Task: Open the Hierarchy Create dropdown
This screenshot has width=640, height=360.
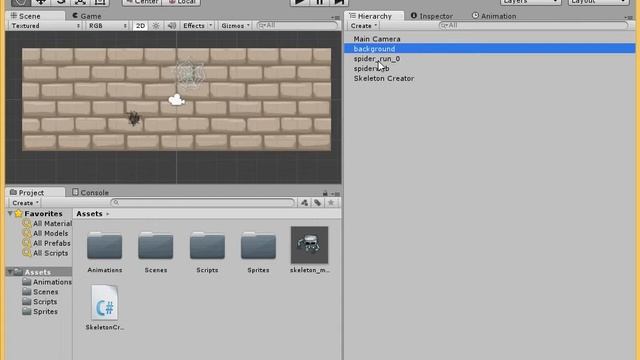Action: tap(363, 26)
